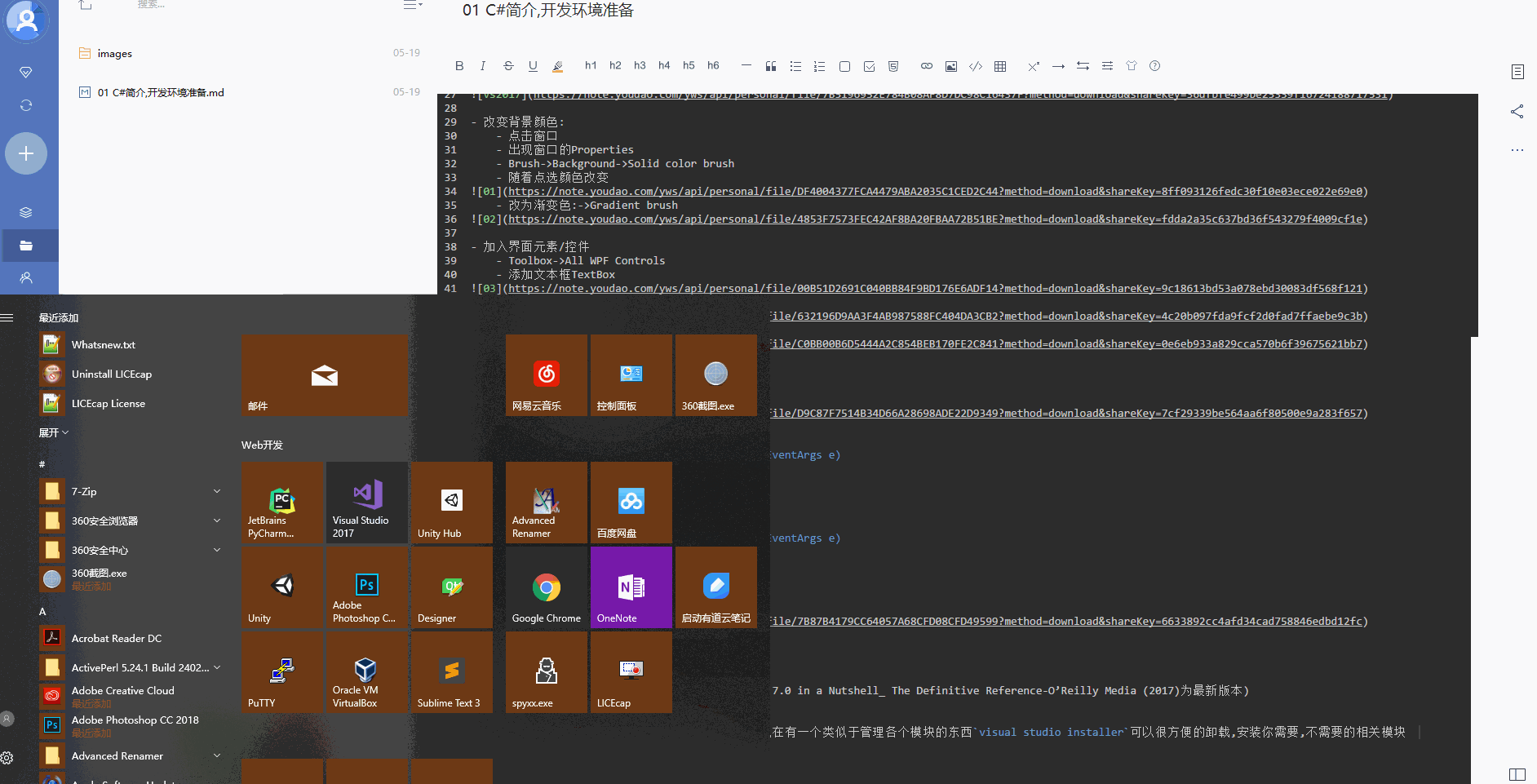
Task: Click the triple-line sliders toolbar icon
Action: (x=1107, y=66)
